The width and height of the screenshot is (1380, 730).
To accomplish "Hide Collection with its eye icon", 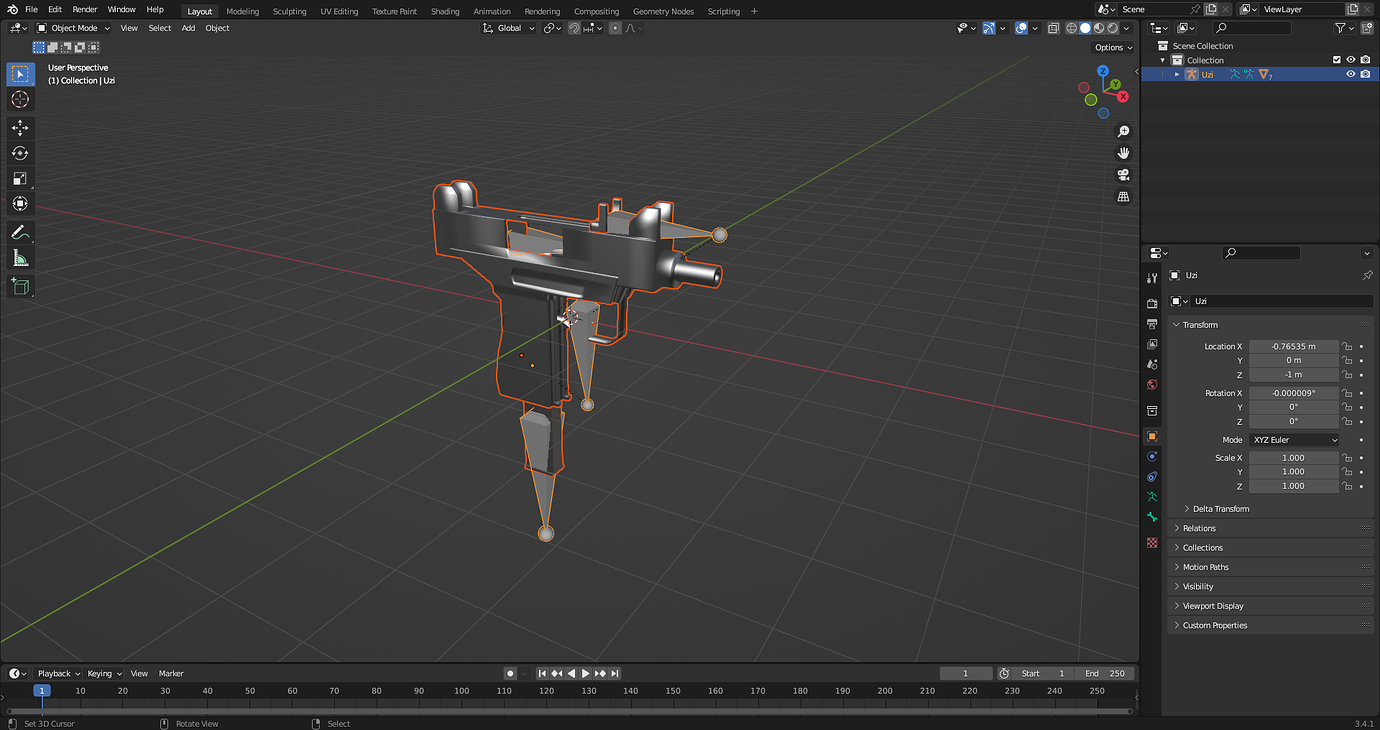I will coord(1350,60).
